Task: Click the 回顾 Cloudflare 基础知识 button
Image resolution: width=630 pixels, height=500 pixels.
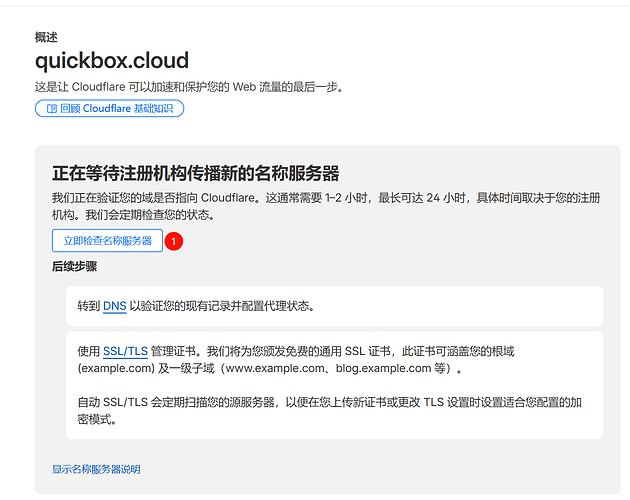Action: pos(109,109)
